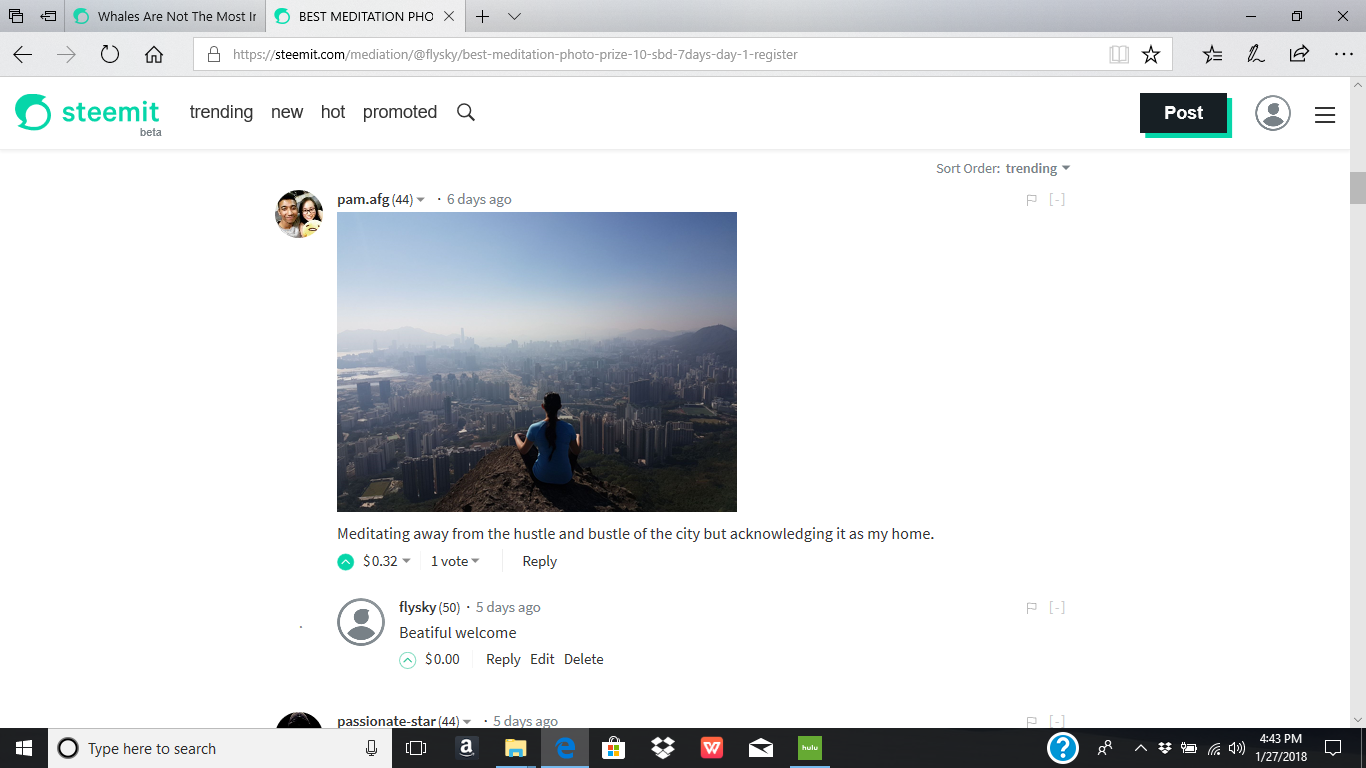This screenshot has height=768, width=1366.
Task: Click the browser forward arrow
Action: point(66,55)
